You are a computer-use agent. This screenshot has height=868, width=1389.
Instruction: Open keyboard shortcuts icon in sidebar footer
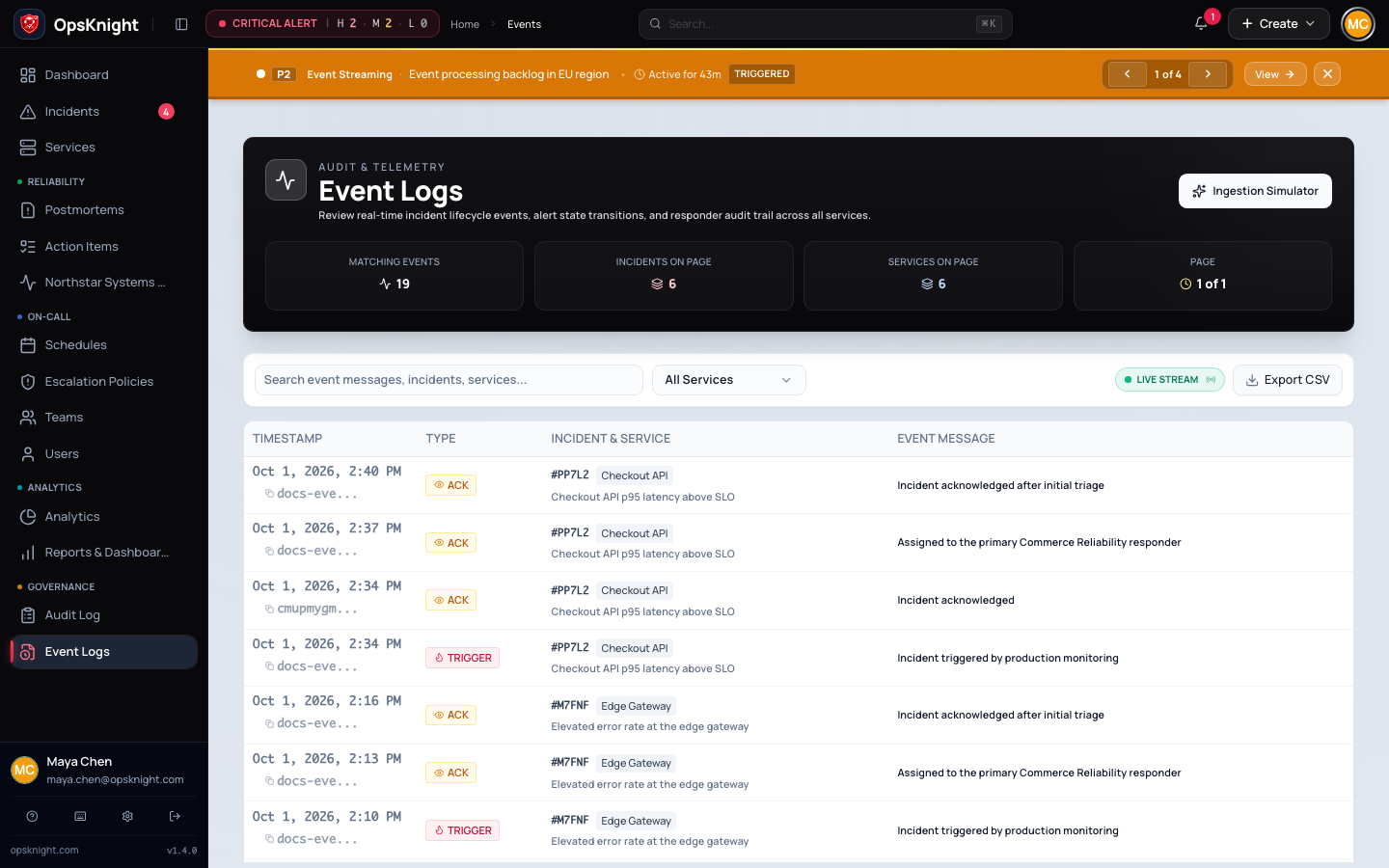80,816
